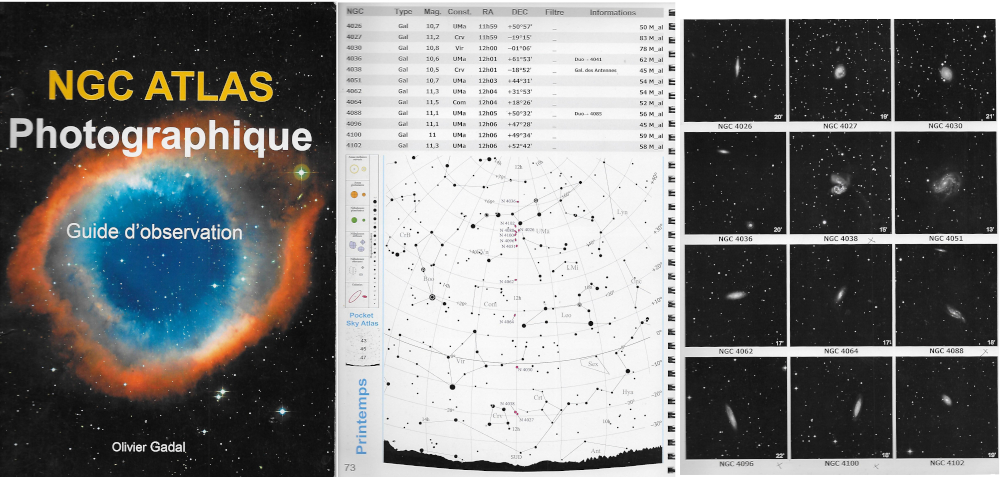Click the 'Gal. des Antennes' information entry
This screenshot has height=477, width=1000.
594,71
